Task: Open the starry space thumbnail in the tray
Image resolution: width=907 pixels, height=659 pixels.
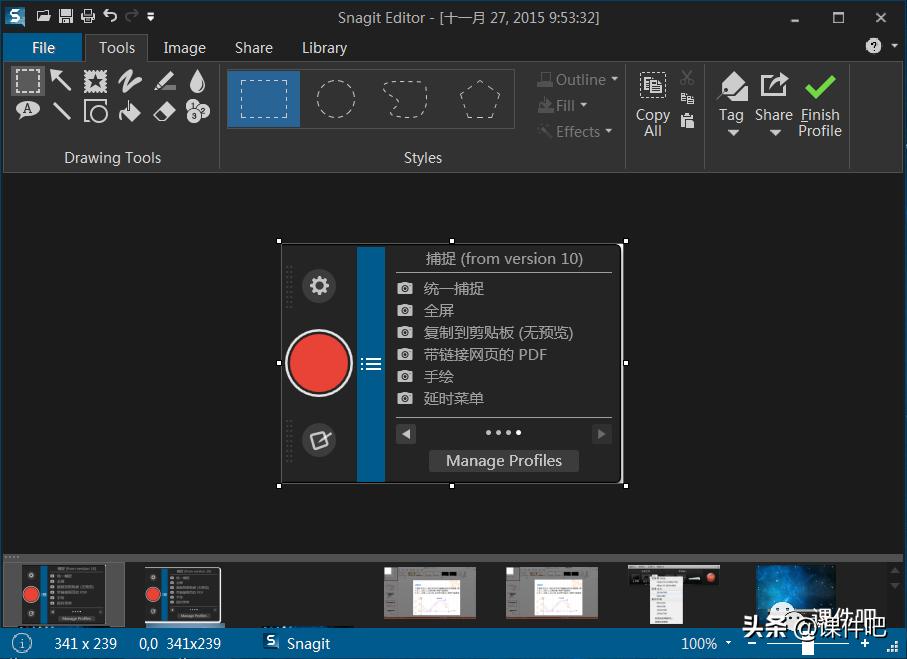Action: point(795,592)
